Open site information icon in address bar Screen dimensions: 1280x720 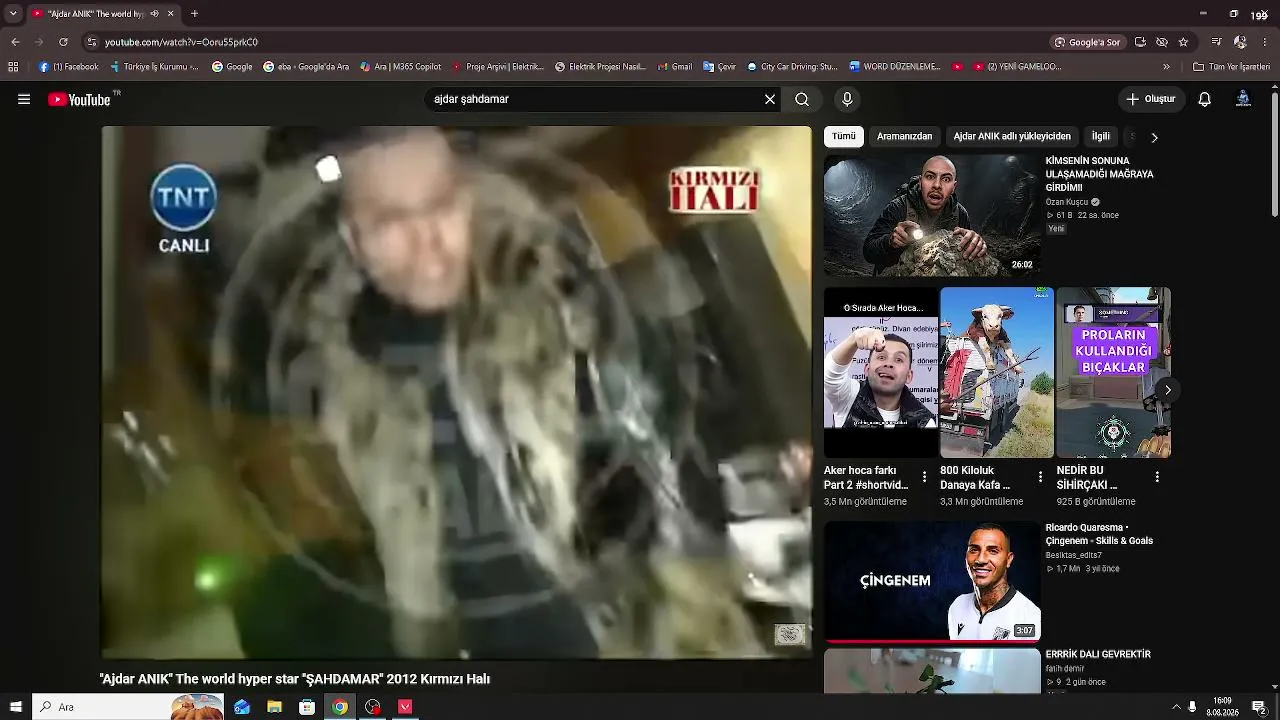point(92,42)
